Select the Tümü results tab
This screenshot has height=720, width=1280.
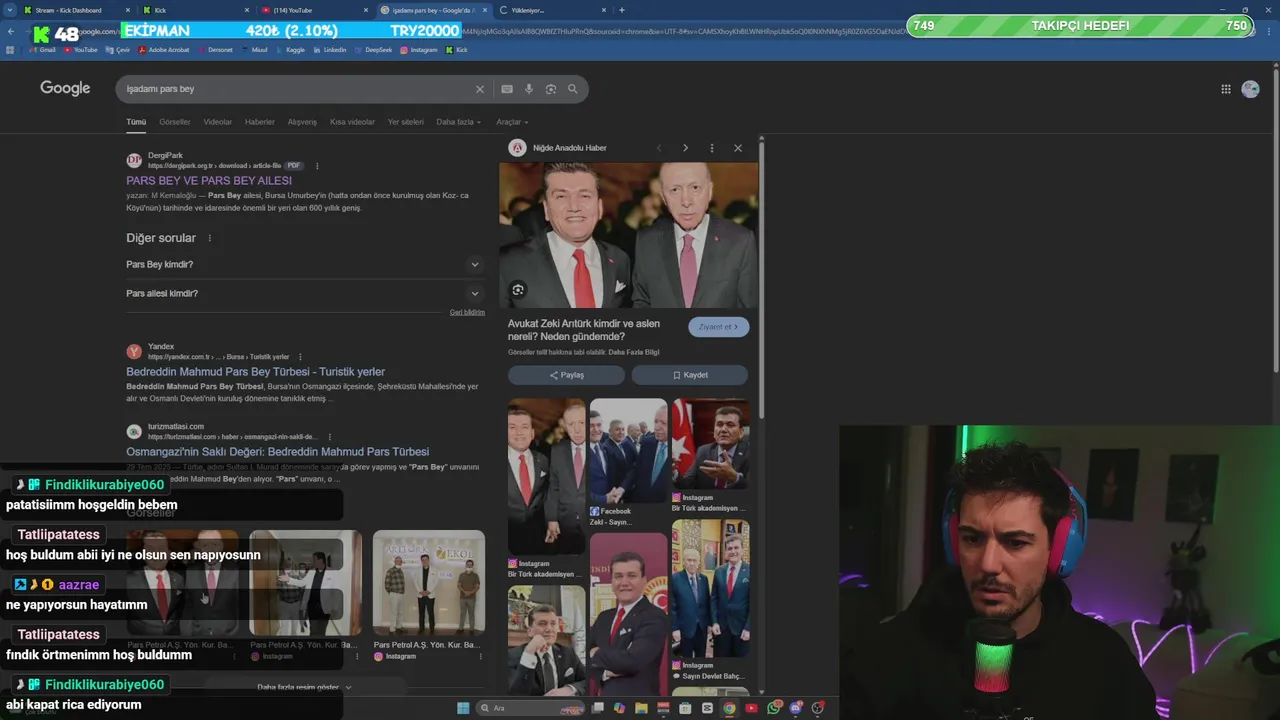pos(136,122)
